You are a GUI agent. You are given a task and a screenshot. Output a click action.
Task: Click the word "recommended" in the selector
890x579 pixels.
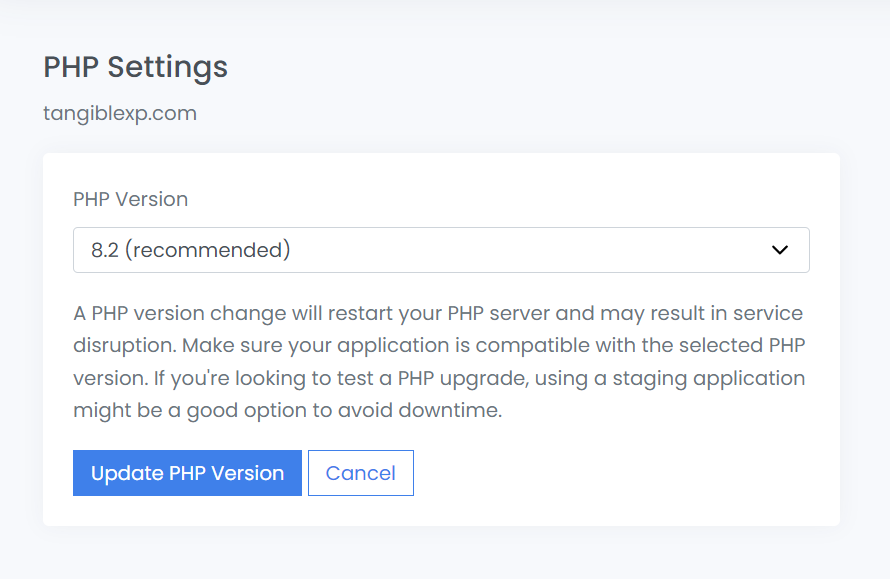click(210, 250)
